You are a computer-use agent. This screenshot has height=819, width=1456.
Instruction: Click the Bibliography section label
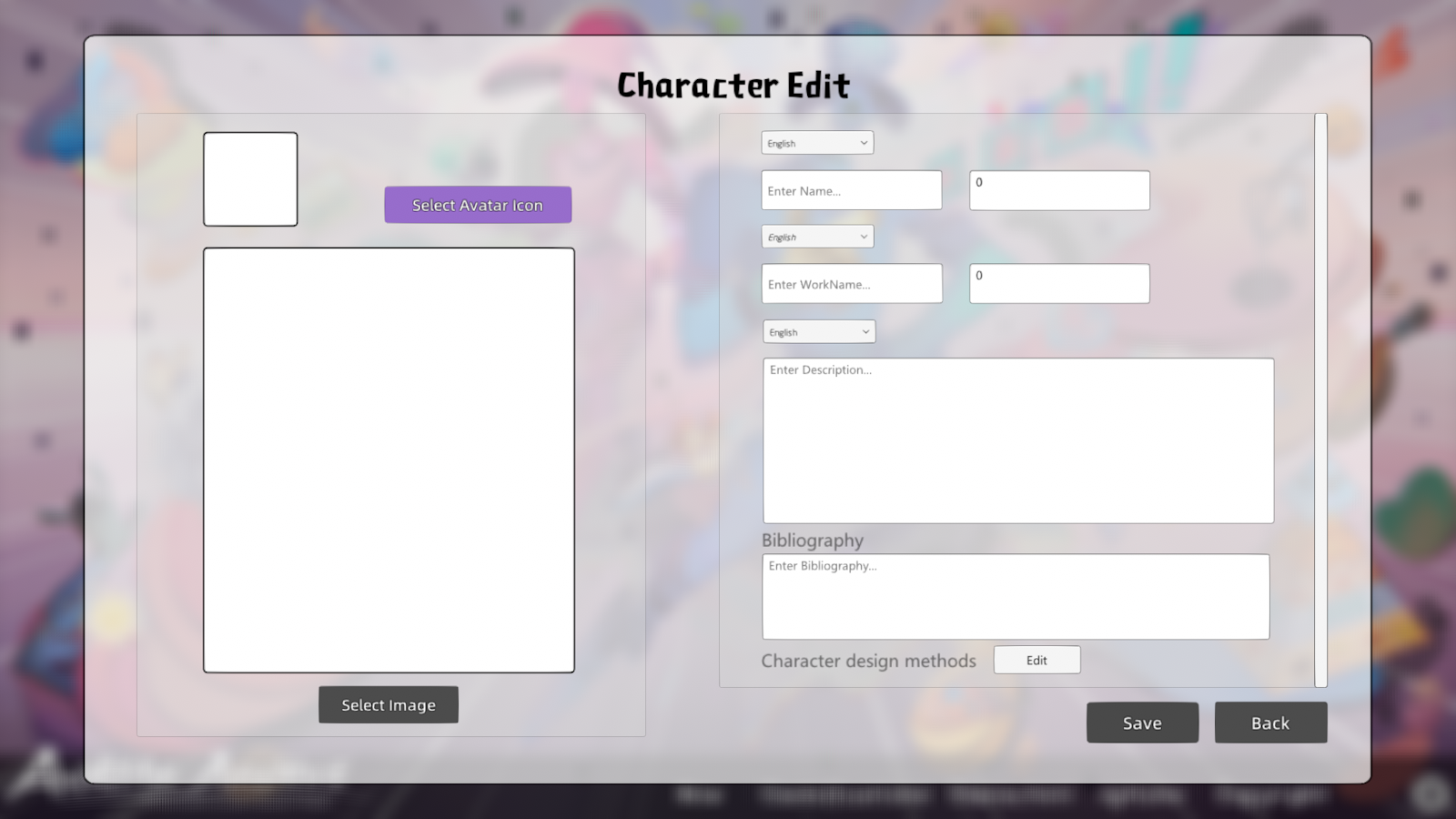(813, 541)
